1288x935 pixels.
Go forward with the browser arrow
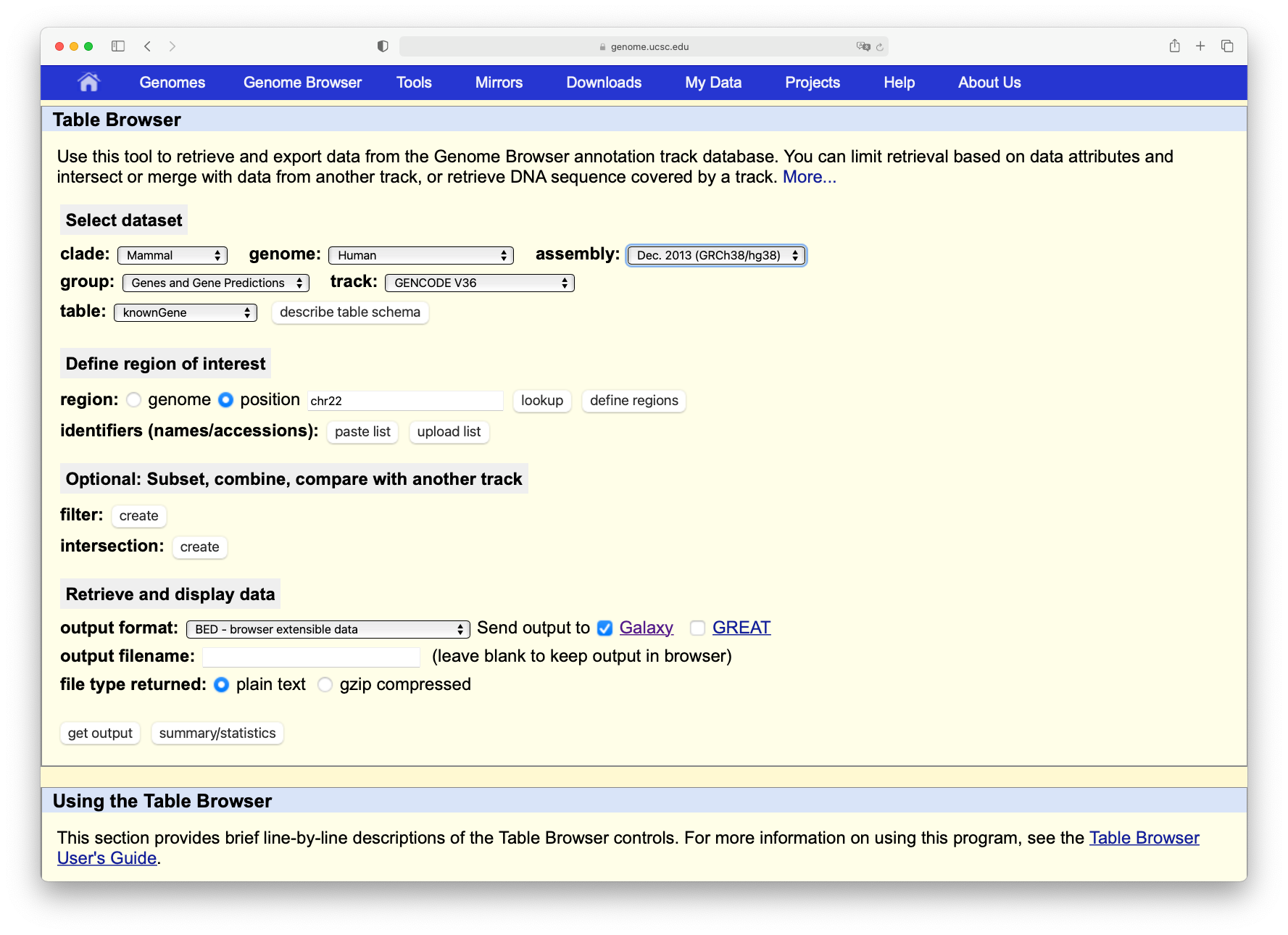pos(172,46)
